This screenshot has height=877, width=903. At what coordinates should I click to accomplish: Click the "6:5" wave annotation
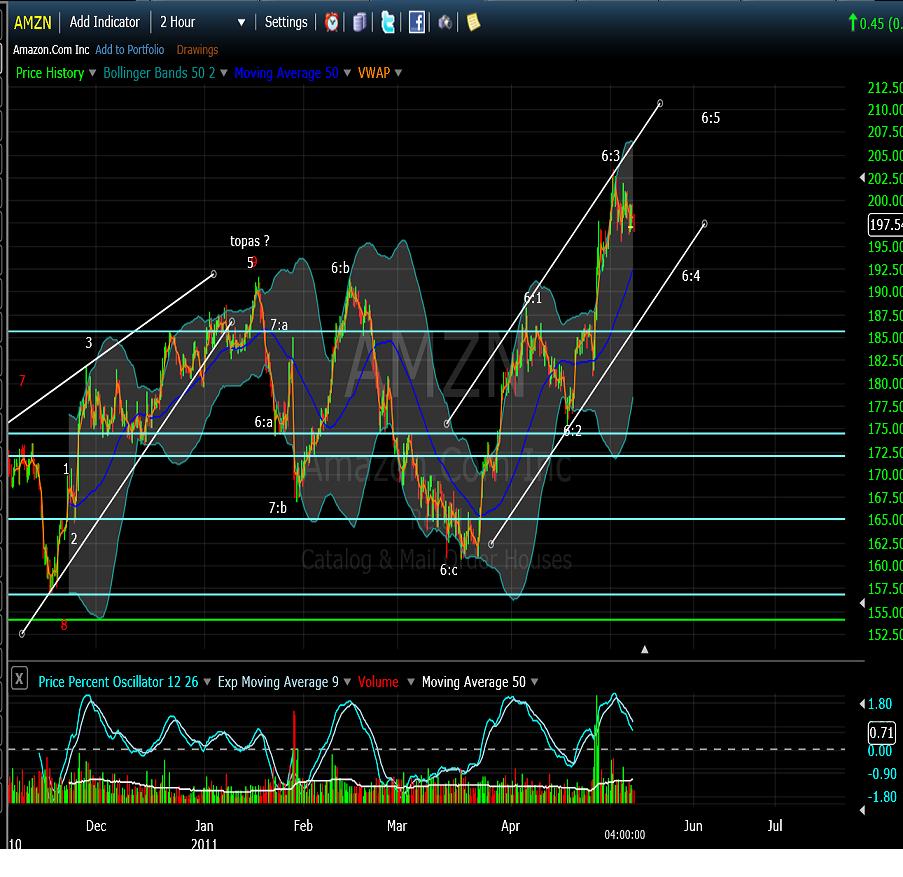point(711,118)
